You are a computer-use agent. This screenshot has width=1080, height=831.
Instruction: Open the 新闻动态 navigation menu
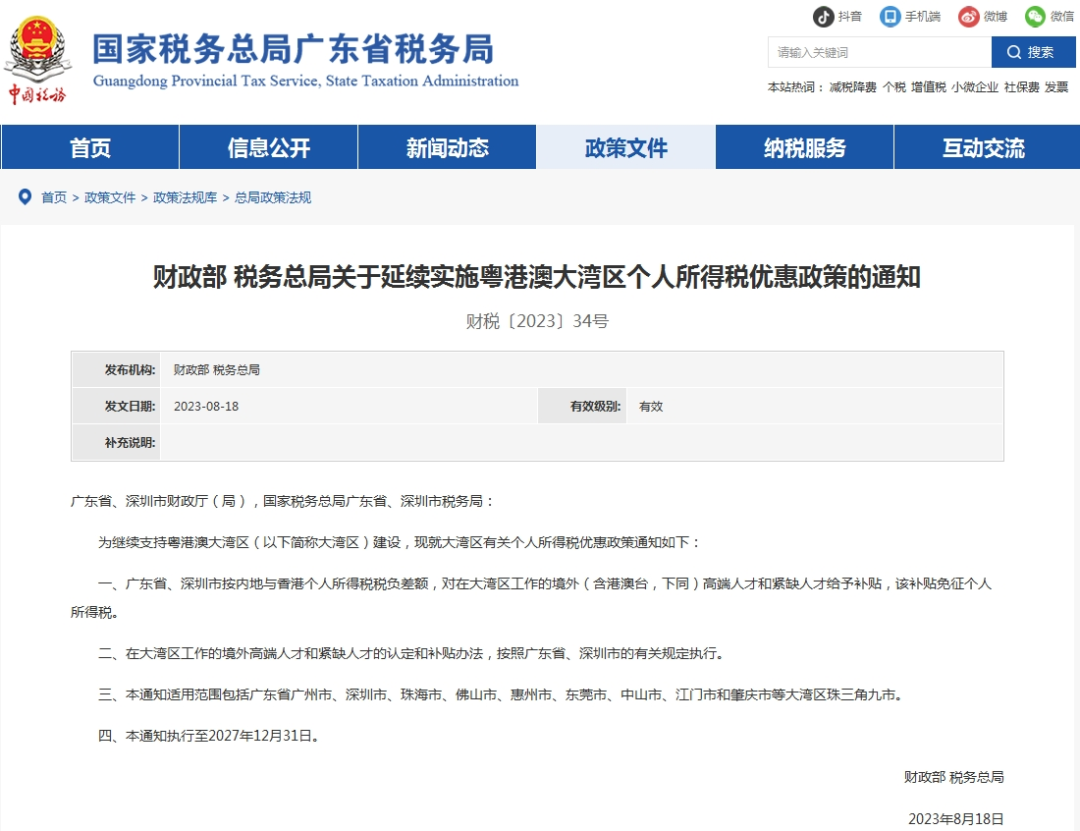[447, 146]
